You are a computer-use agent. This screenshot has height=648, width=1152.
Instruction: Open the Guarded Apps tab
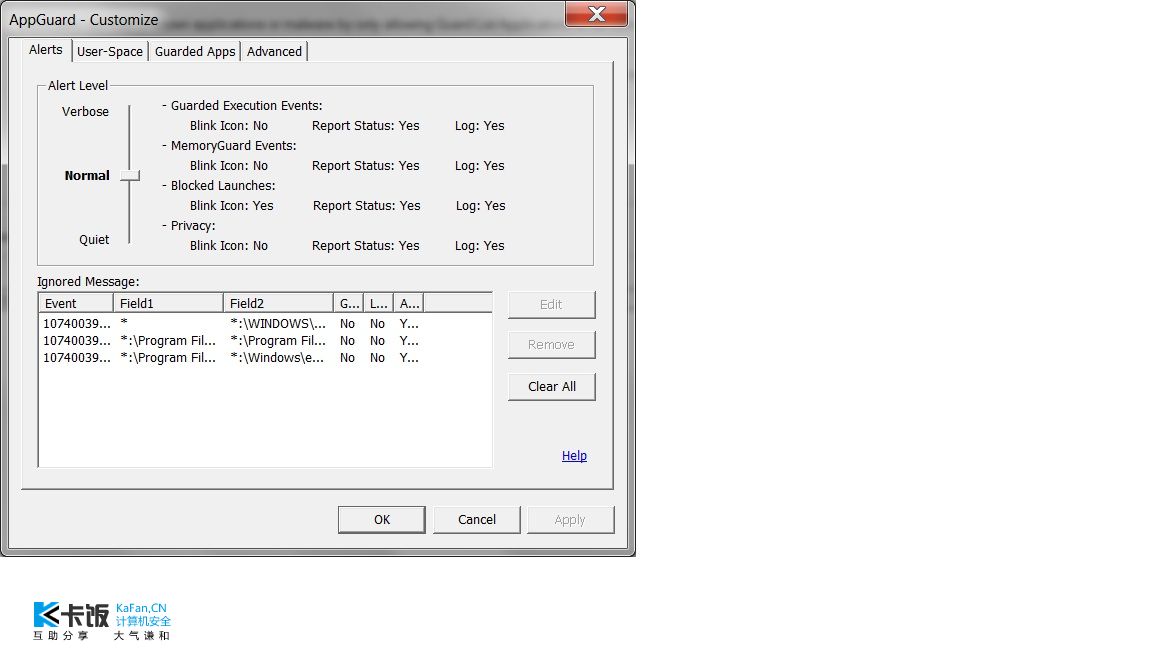(195, 51)
